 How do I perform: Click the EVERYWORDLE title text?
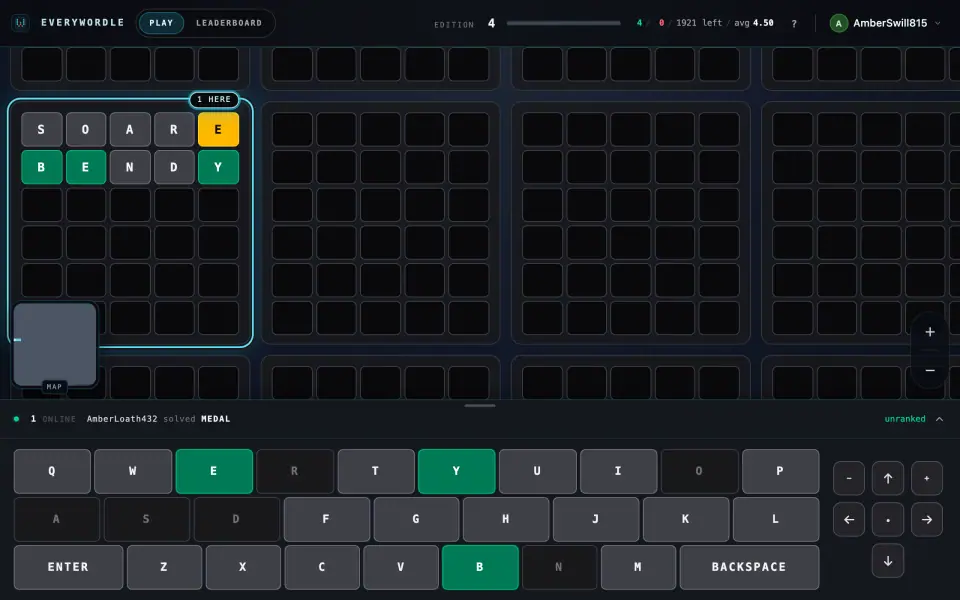pyautogui.click(x=83, y=23)
